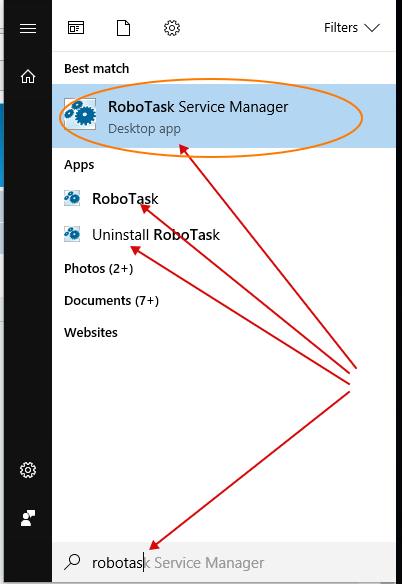Expand the Documents (7+) category
The height and width of the screenshot is (584, 402).
[111, 301]
